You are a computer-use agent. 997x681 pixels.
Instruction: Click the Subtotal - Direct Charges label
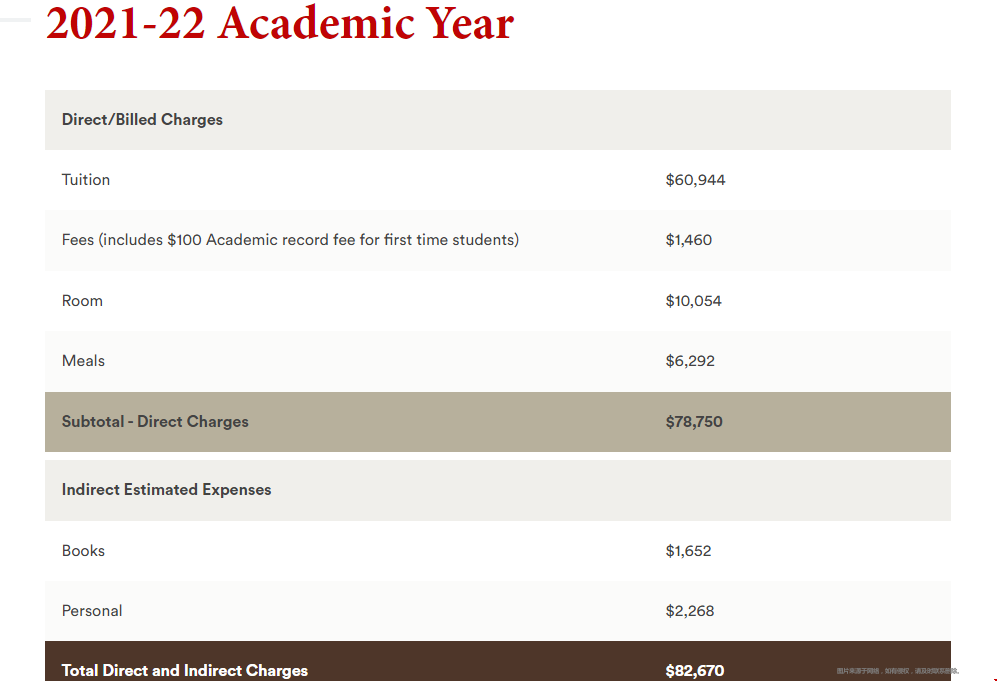[x=155, y=422]
